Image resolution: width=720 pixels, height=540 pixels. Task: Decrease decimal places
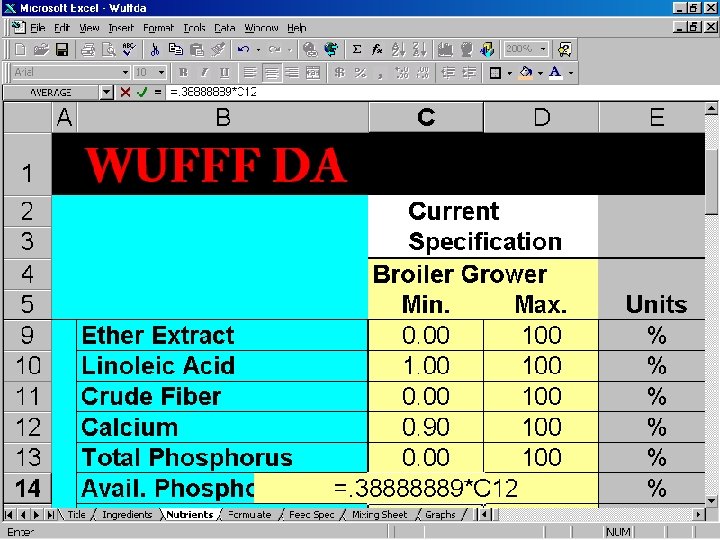pos(423,73)
